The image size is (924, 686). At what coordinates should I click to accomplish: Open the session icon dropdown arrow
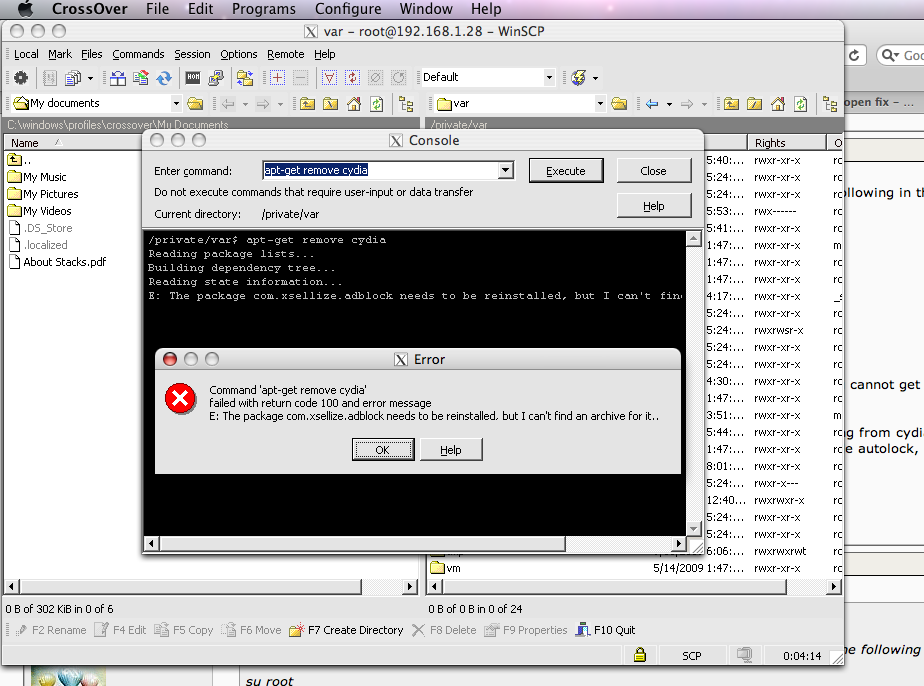[595, 78]
